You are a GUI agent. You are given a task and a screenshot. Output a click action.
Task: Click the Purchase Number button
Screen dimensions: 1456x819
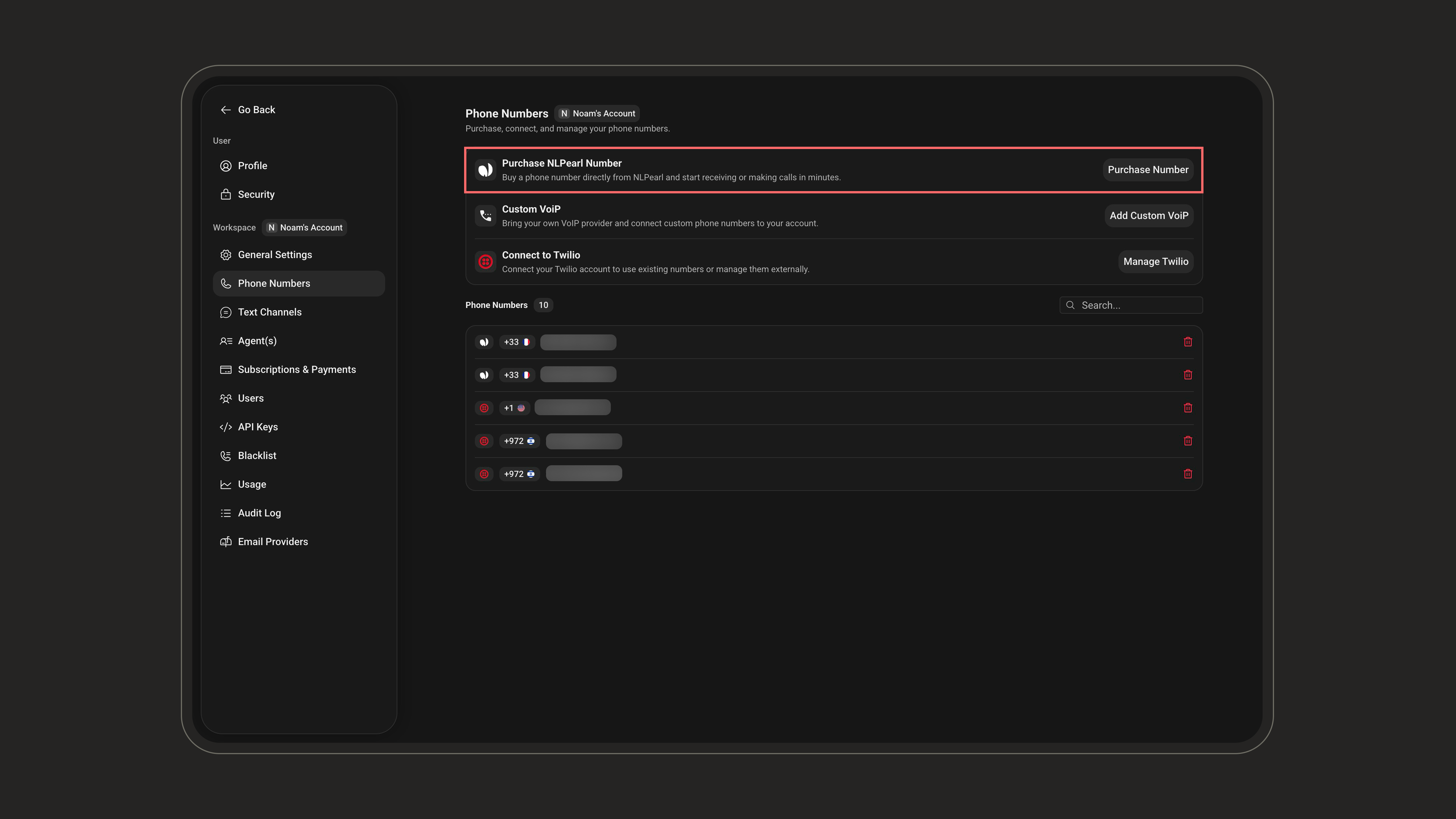1148,169
